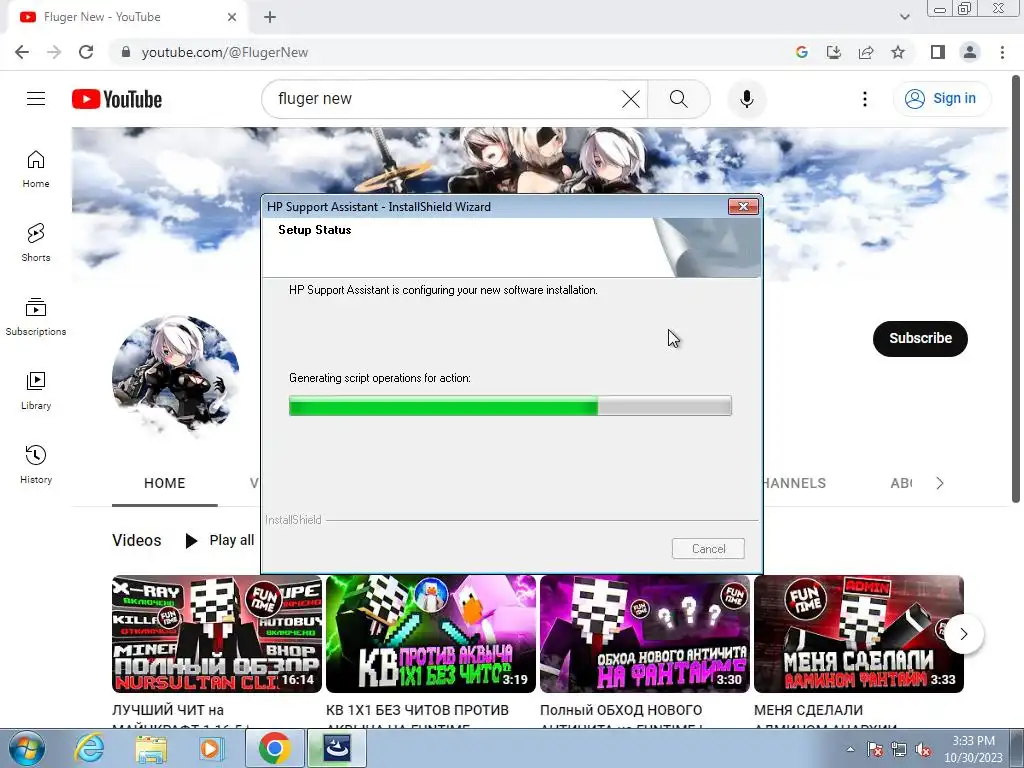
Task: Expand the tab search dropdown
Action: [904, 17]
